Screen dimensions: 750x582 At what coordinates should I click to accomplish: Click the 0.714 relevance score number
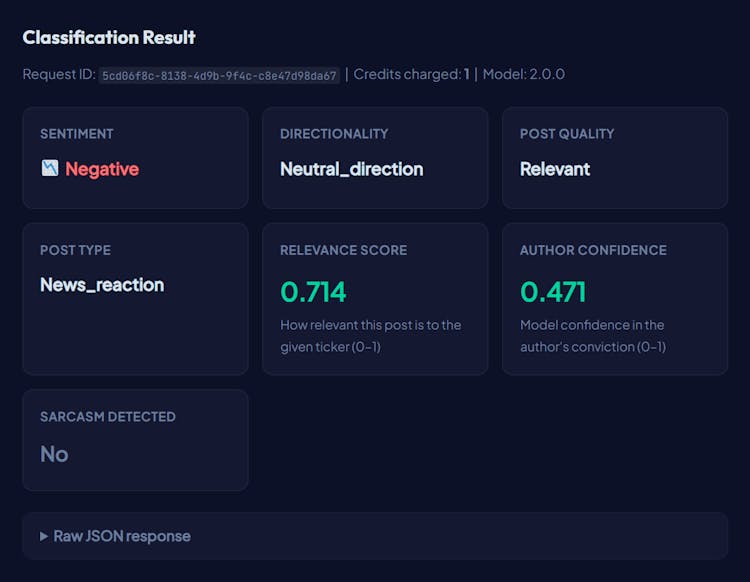(x=313, y=292)
